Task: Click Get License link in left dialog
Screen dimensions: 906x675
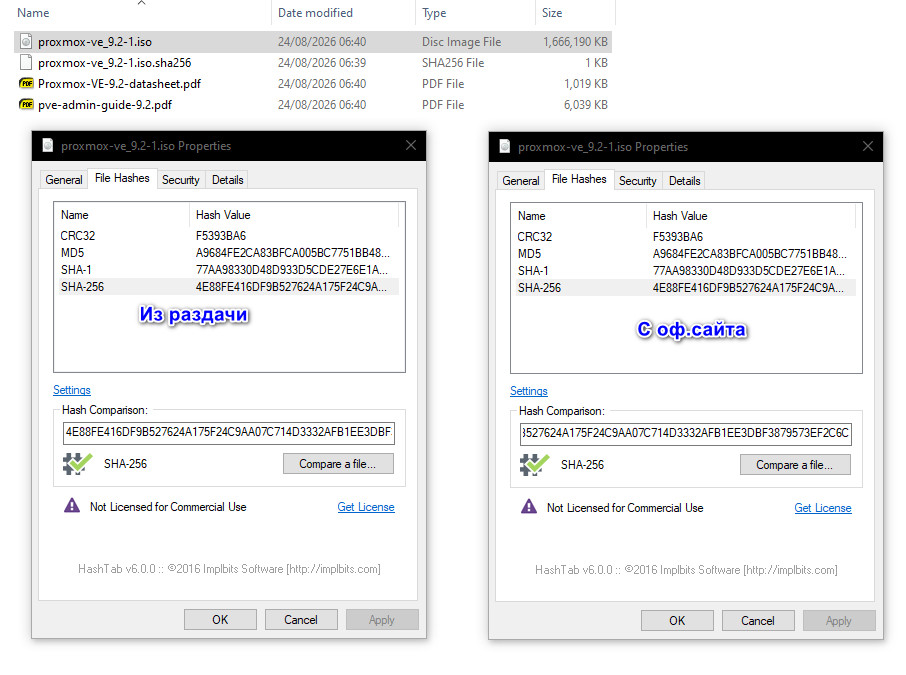Action: [x=366, y=507]
